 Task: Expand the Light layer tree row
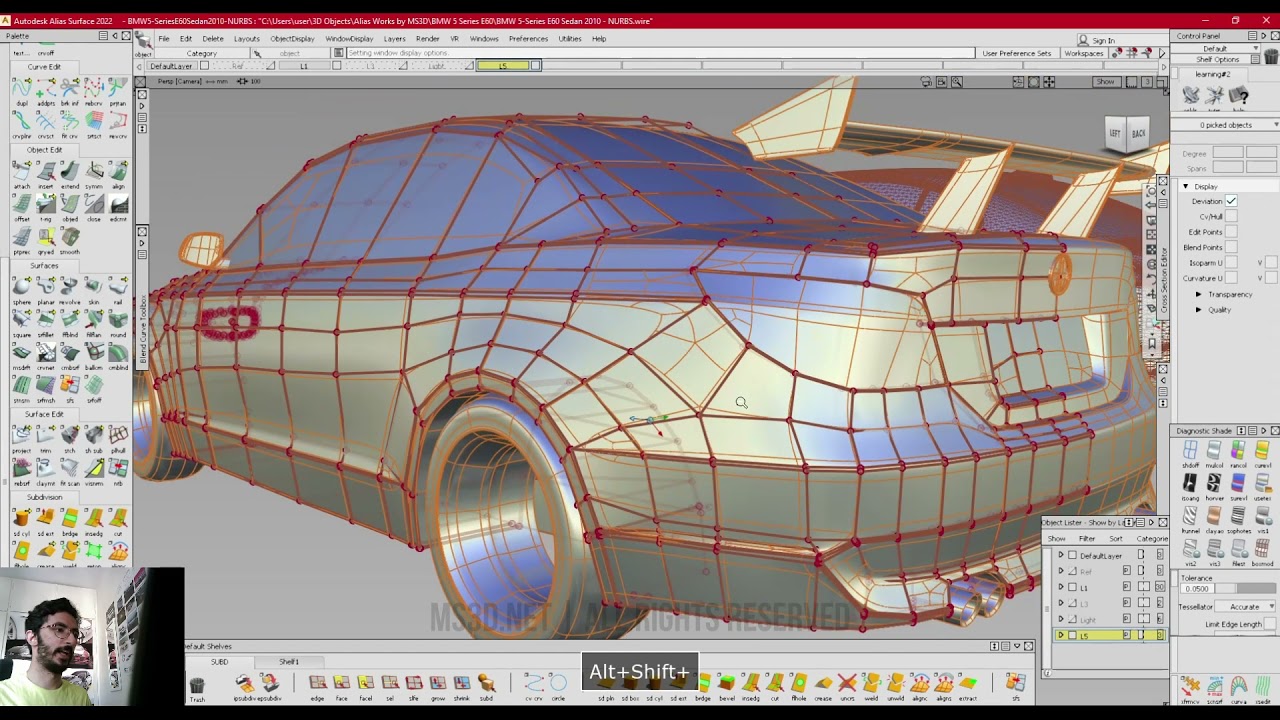click(1061, 619)
